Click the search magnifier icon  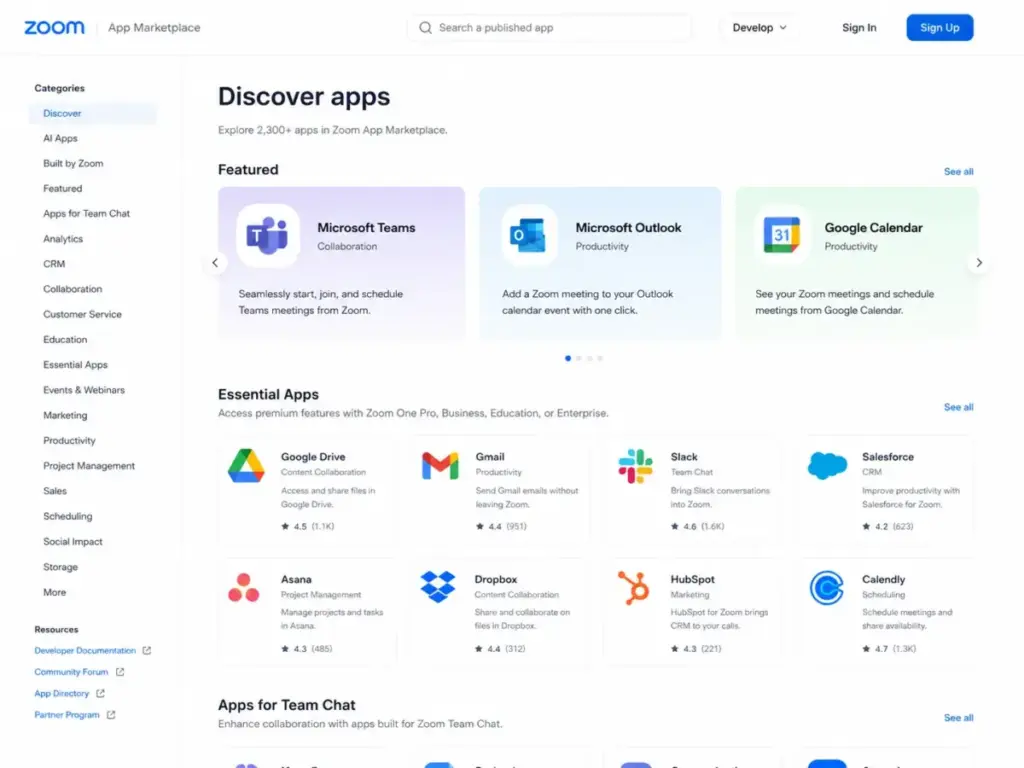[425, 27]
